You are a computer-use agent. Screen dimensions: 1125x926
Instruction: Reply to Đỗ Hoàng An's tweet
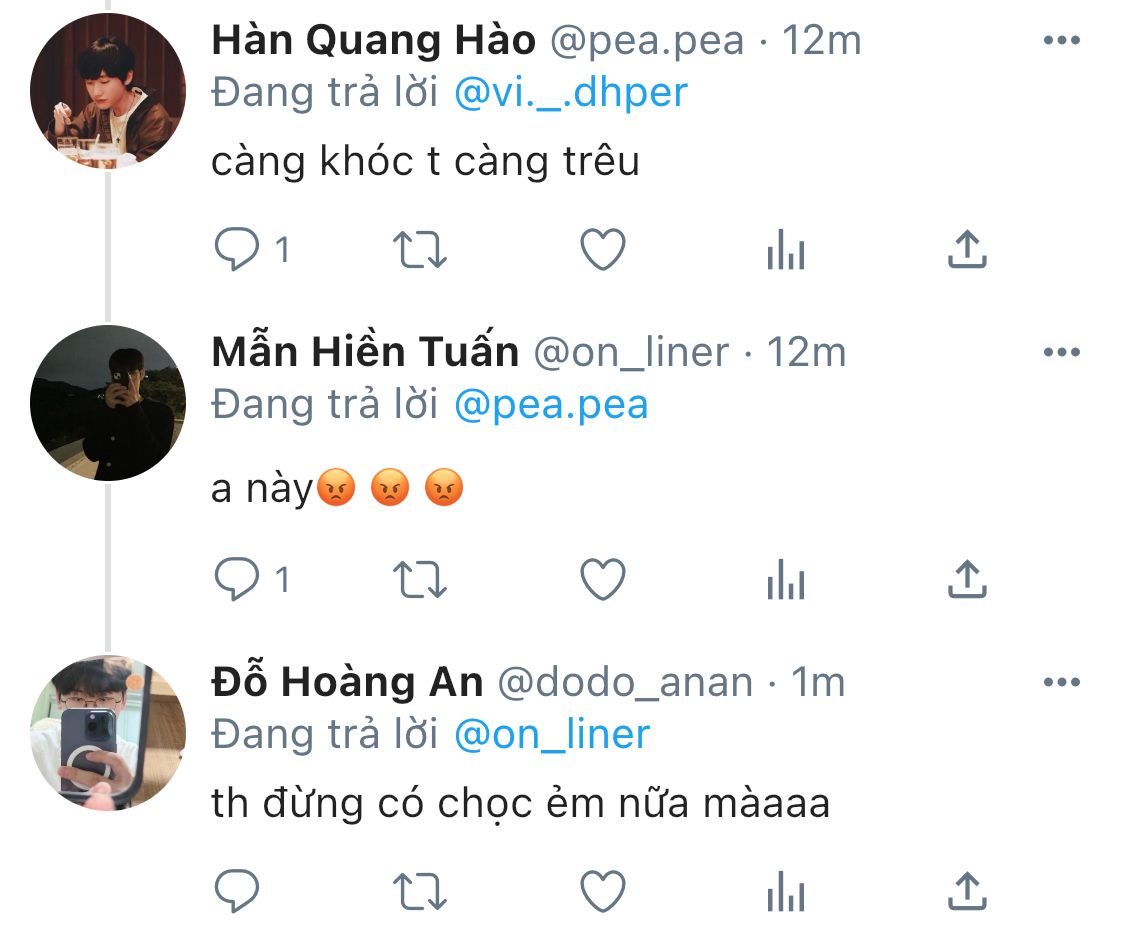pos(238,891)
